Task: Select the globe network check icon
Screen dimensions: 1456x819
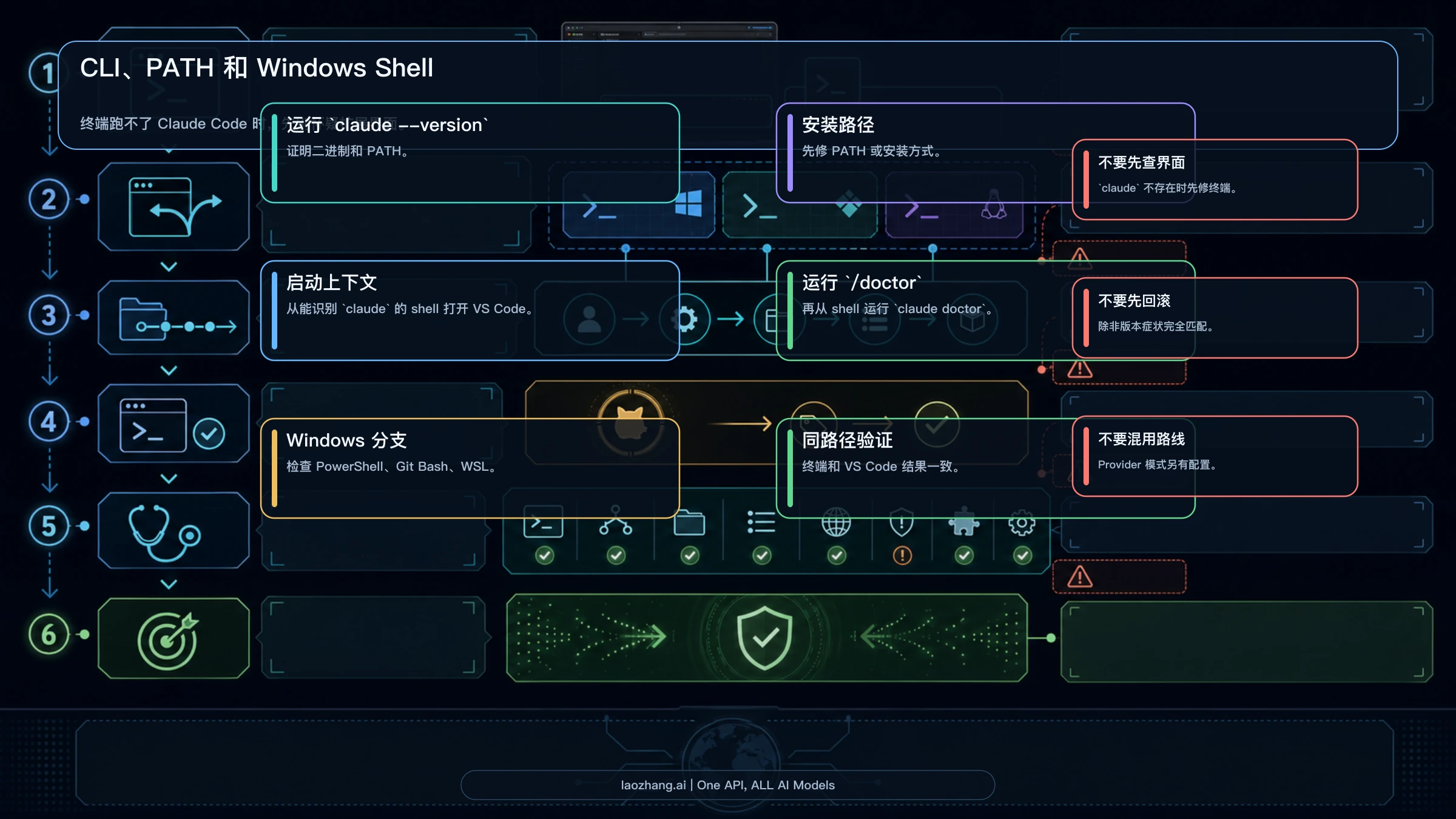Action: coord(836,522)
